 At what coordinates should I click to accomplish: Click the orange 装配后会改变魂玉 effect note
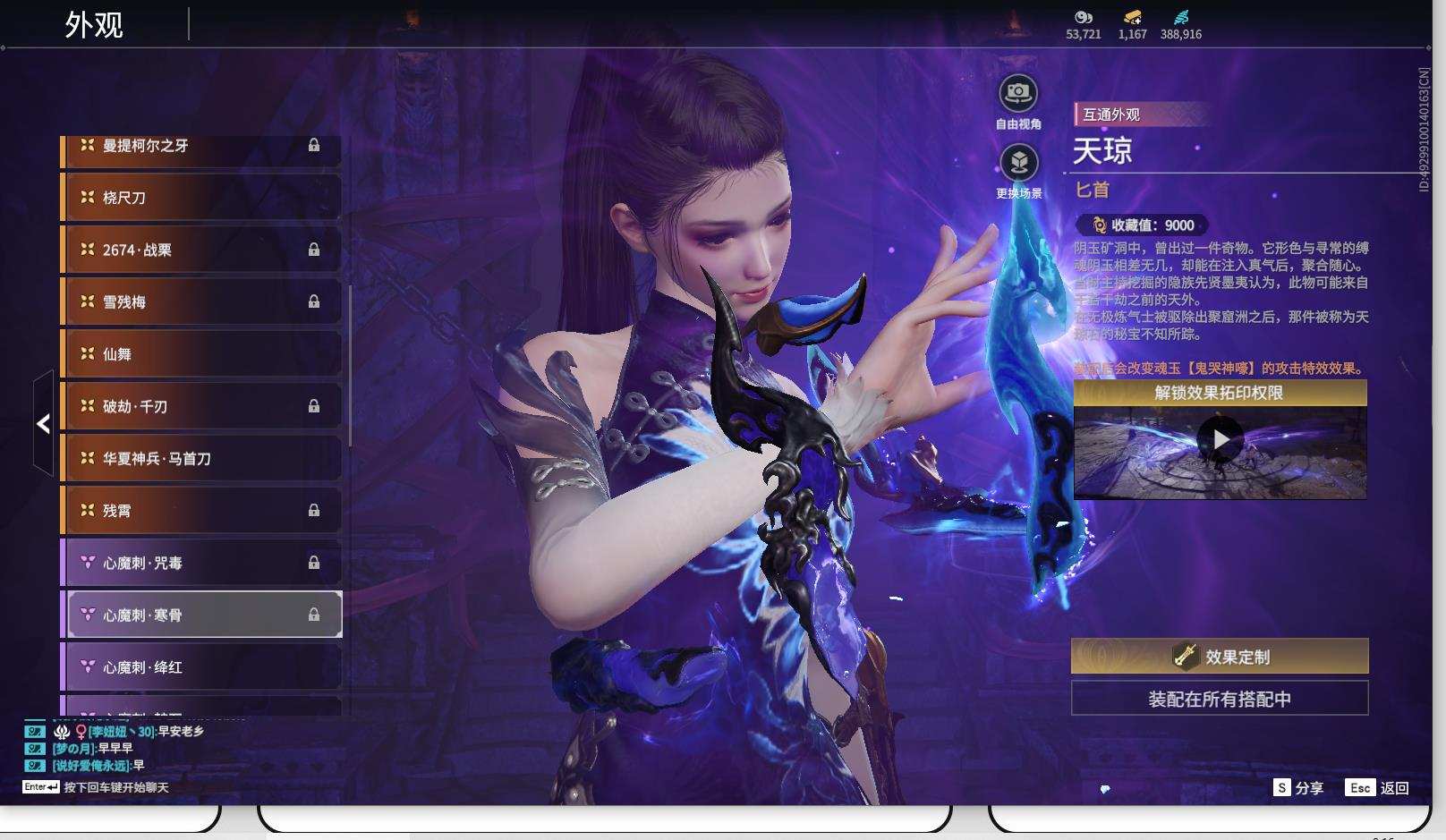click(x=1221, y=369)
